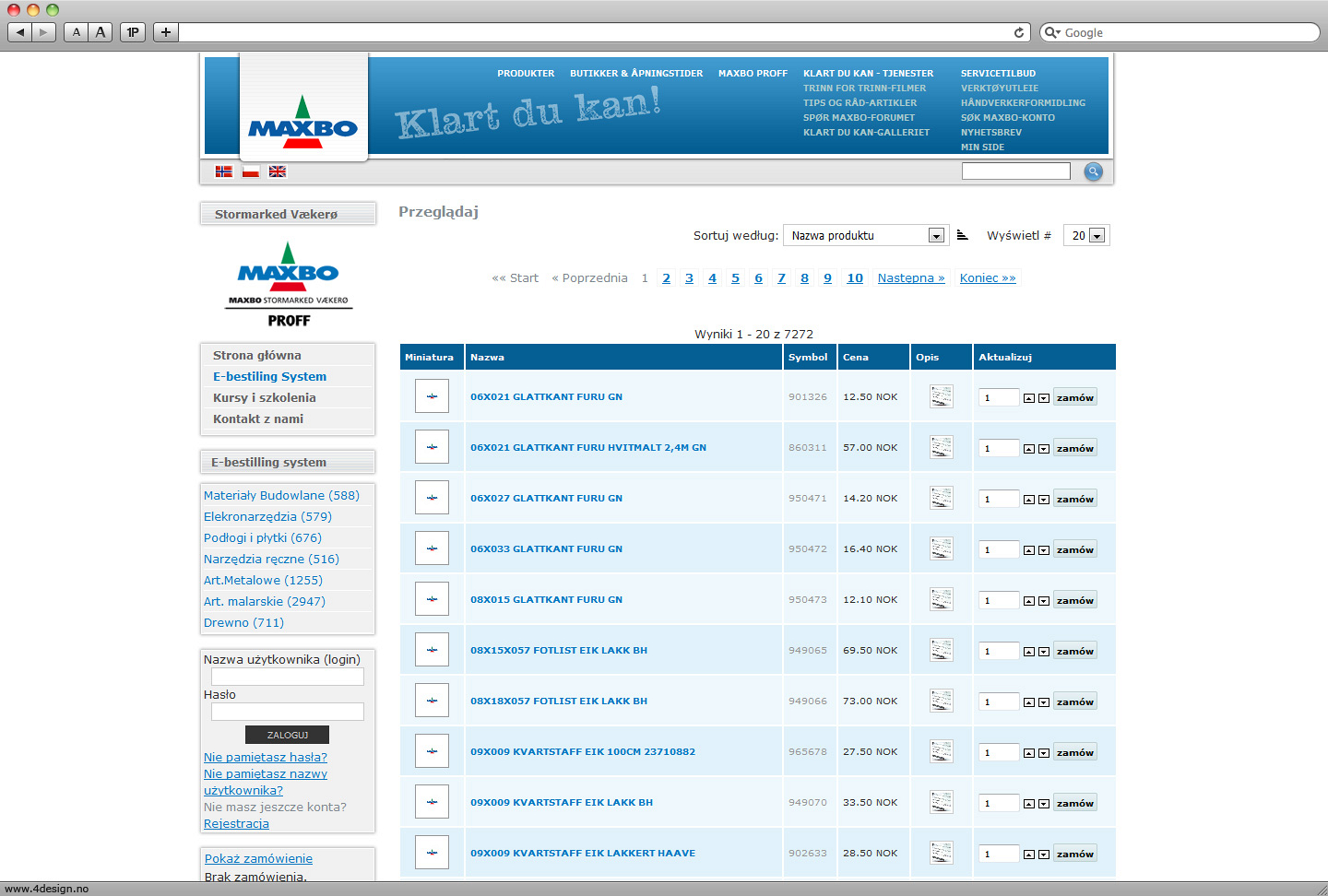This screenshot has height=896, width=1328.
Task: Open PRODUKTER in the top menu
Action: click(526, 74)
